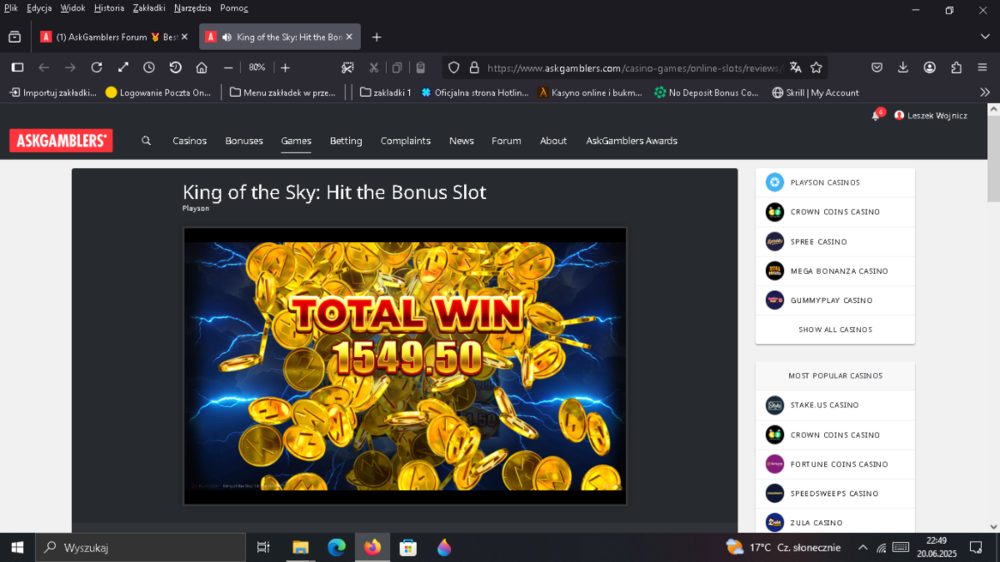
Task: Click the screenshot toolbar icon
Action: 348,67
